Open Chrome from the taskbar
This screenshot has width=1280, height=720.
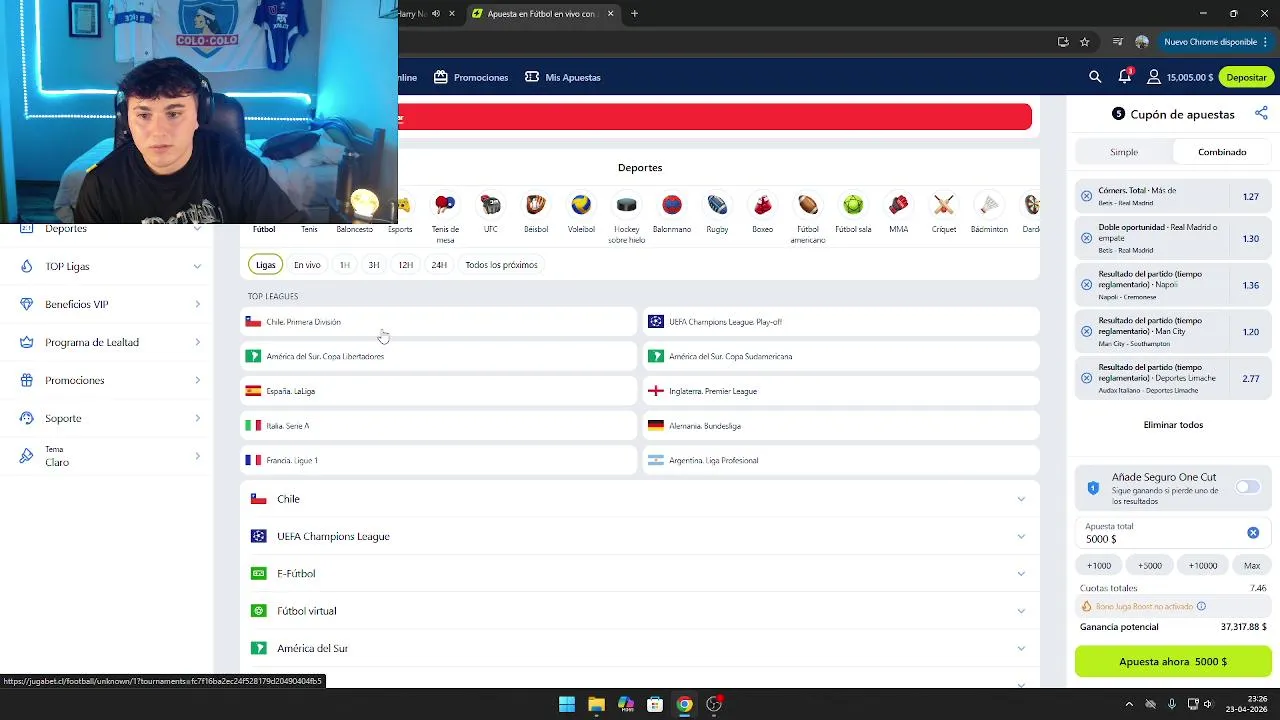[684, 704]
